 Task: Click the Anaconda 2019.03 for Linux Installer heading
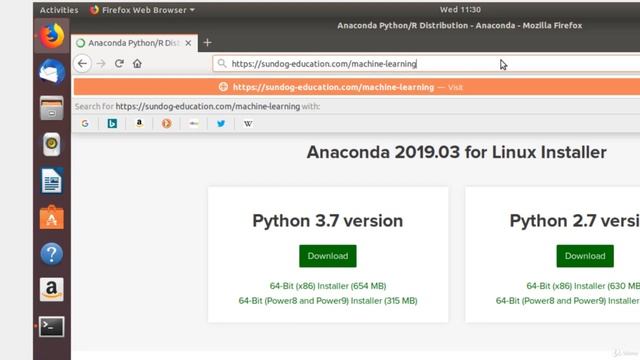[456, 152]
